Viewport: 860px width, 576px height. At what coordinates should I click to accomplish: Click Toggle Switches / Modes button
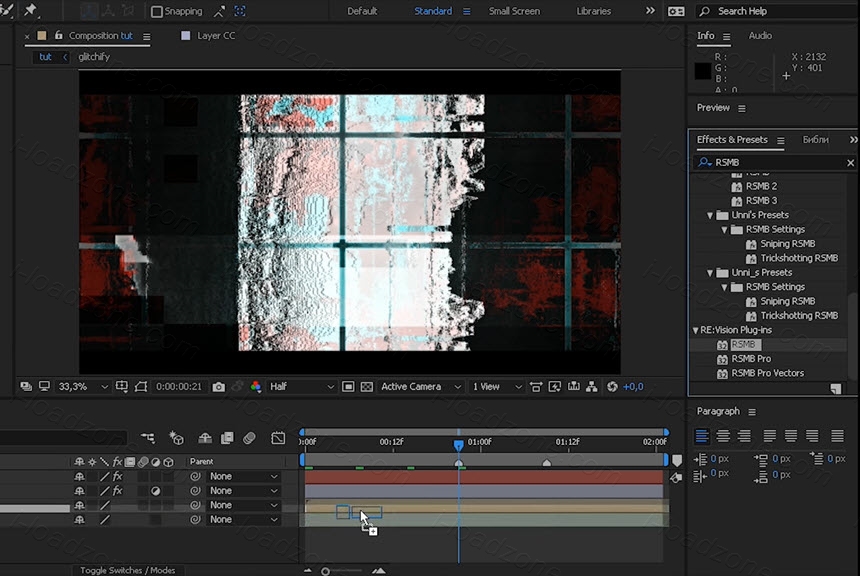pos(128,571)
